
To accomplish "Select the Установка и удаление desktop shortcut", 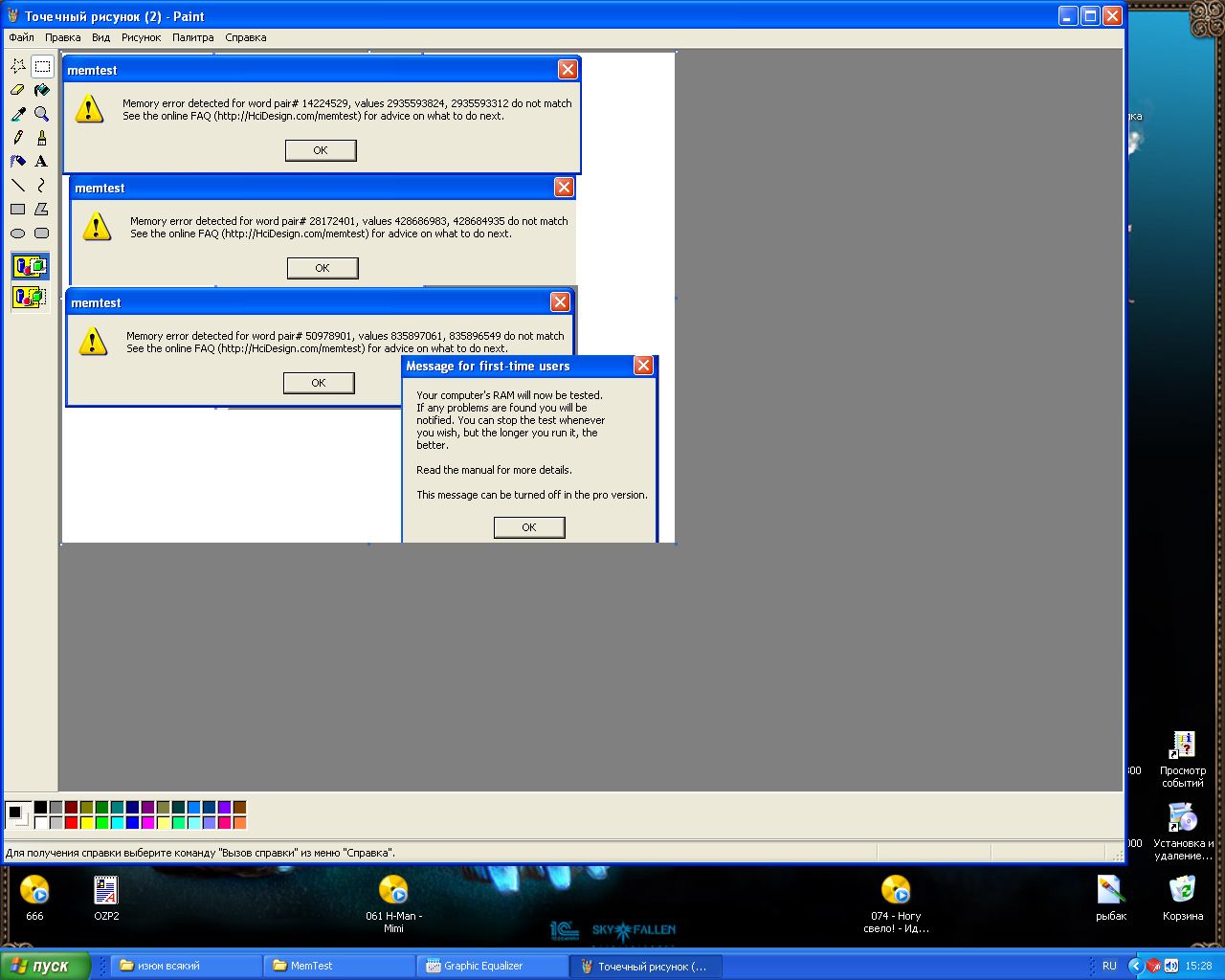I will (x=1183, y=832).
